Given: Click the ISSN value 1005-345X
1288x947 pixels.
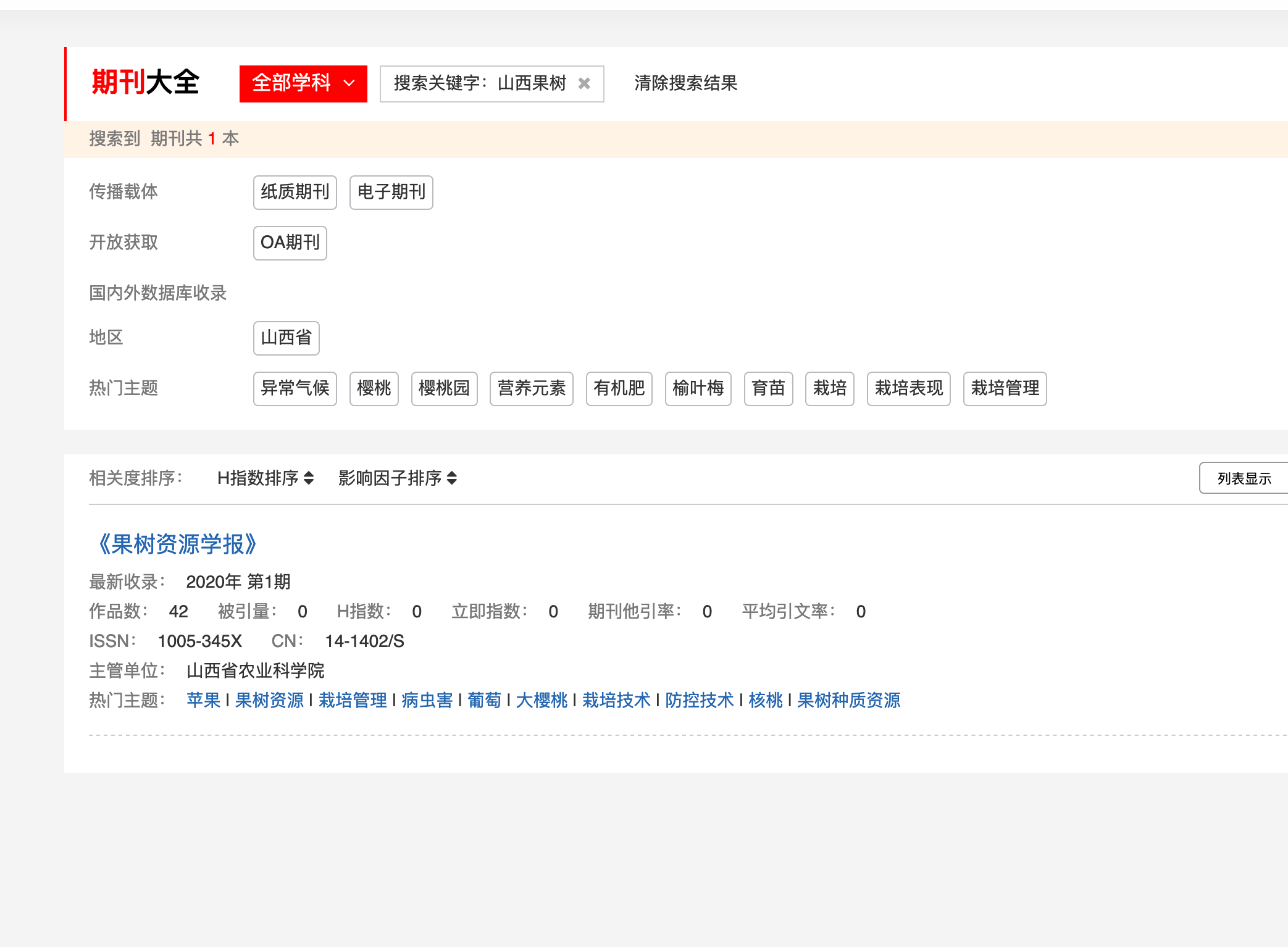Looking at the screenshot, I should 199,641.
